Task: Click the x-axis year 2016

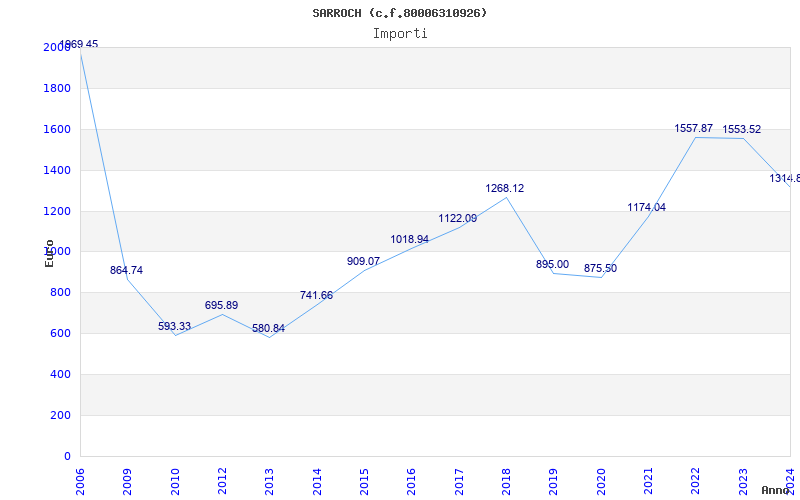Action: coord(411,481)
